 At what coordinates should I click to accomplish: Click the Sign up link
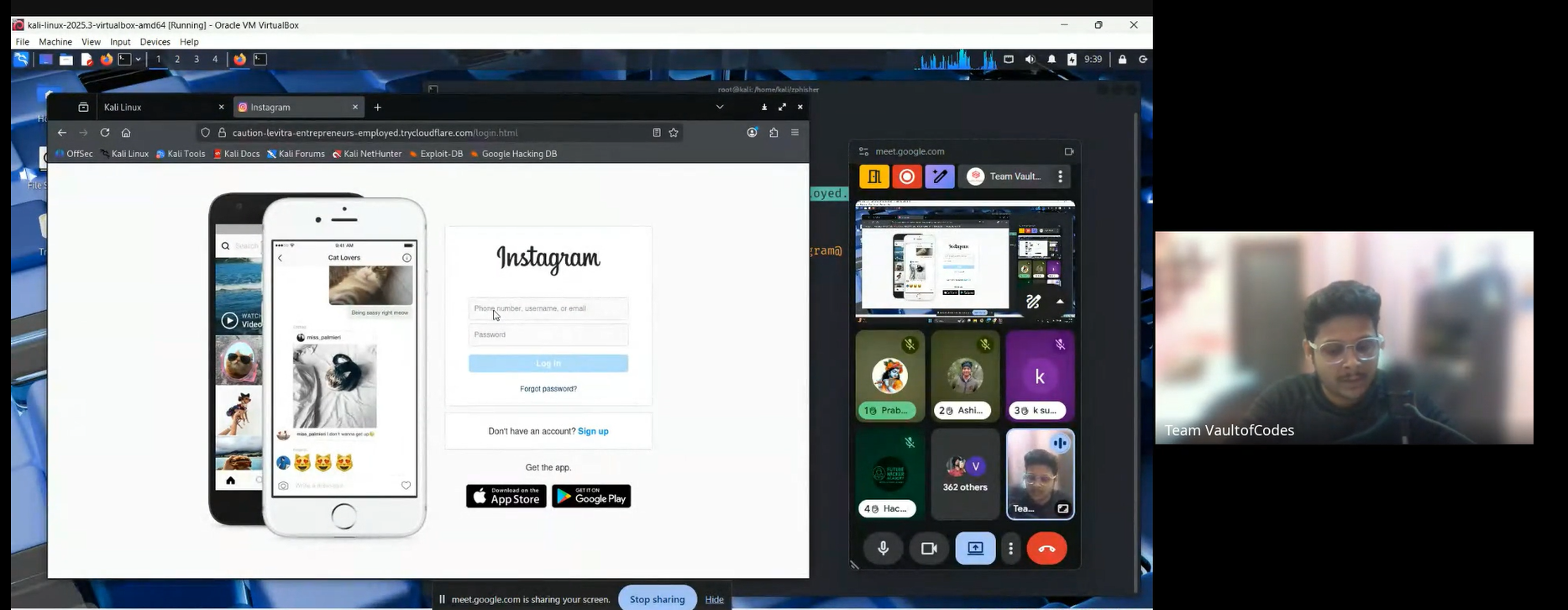tap(593, 431)
